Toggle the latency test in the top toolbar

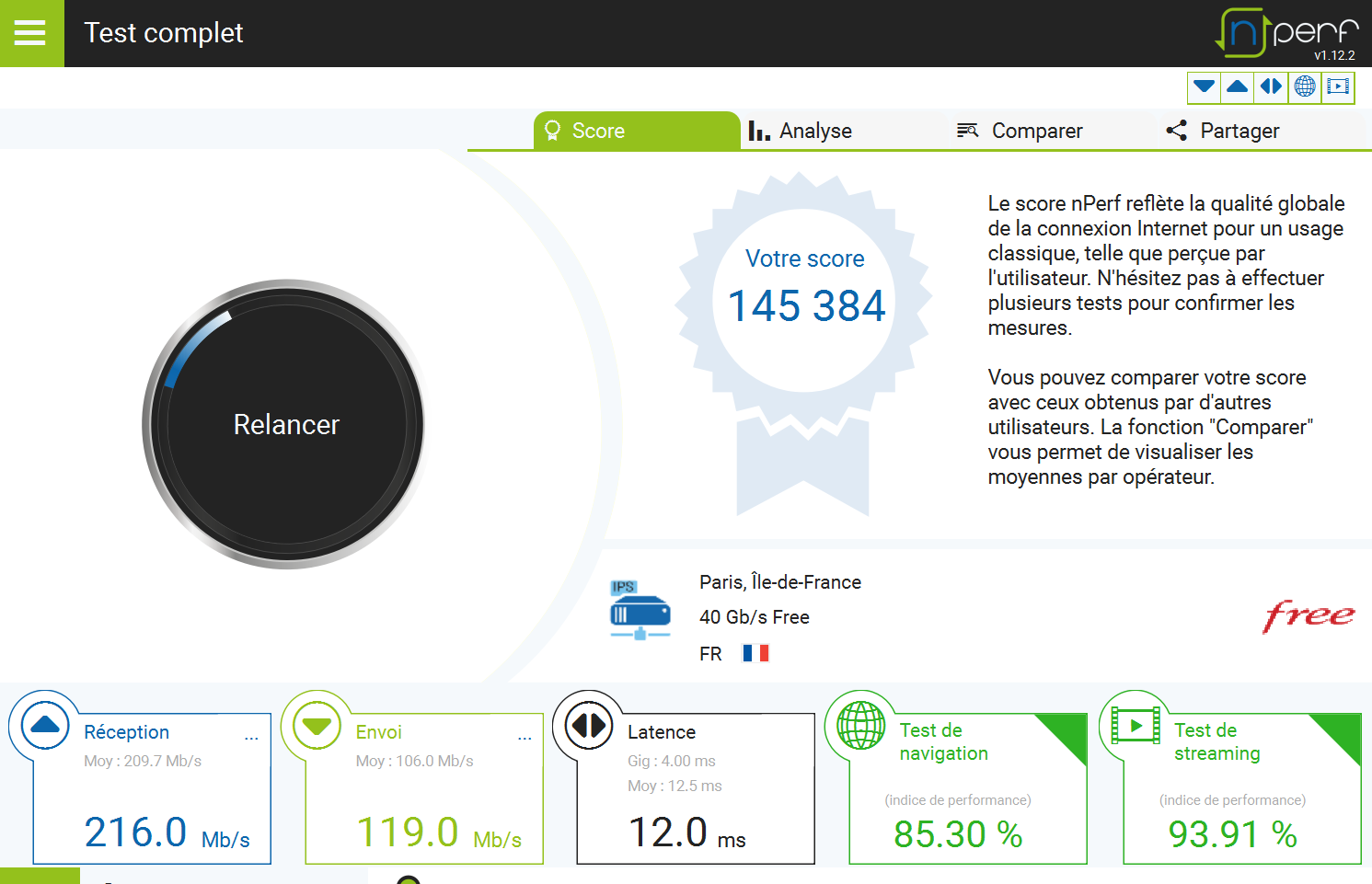tap(1271, 86)
